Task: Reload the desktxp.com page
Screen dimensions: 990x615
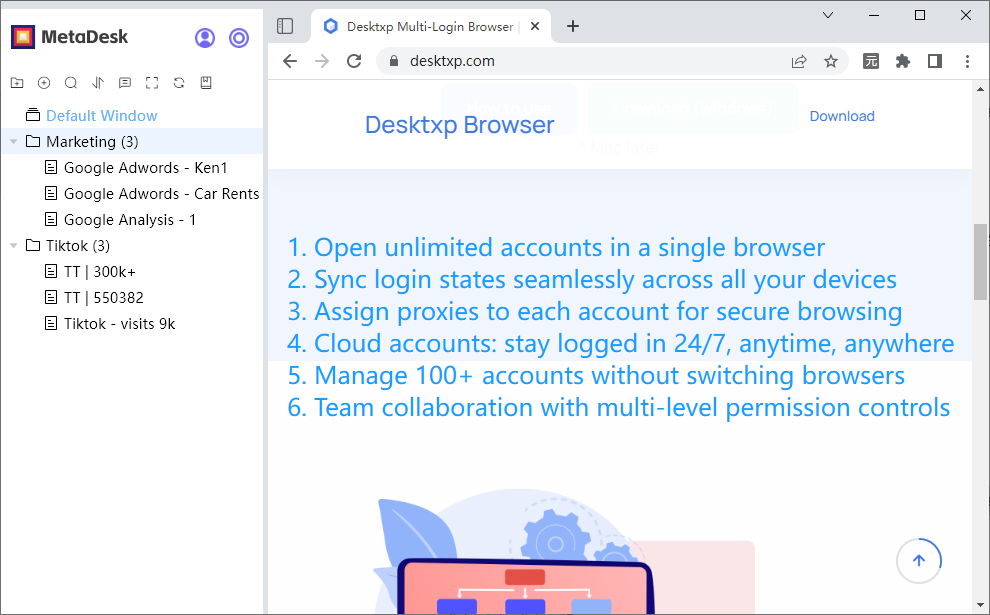Action: pyautogui.click(x=354, y=61)
